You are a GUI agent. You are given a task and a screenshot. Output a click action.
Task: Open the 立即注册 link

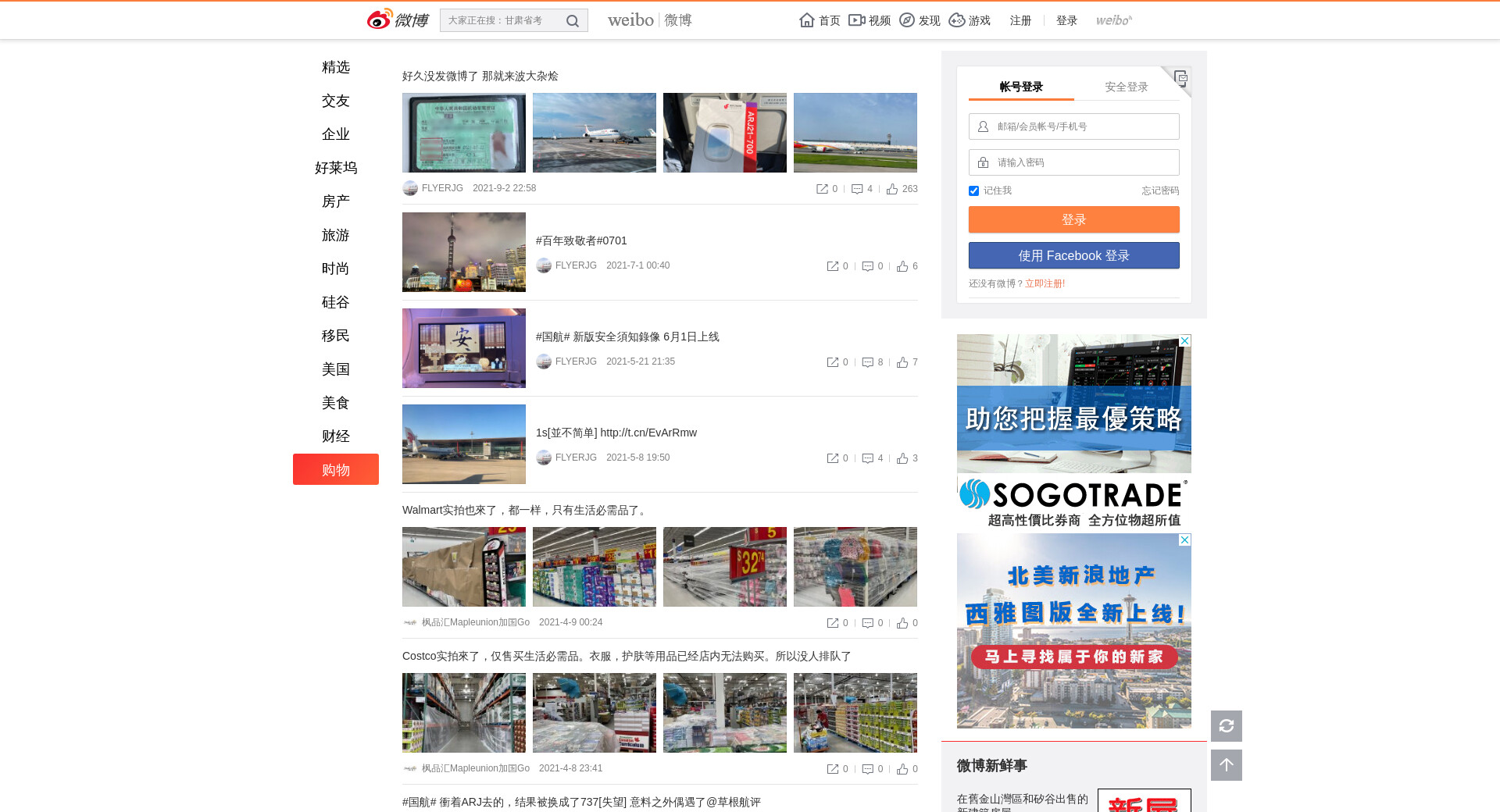tap(1045, 283)
